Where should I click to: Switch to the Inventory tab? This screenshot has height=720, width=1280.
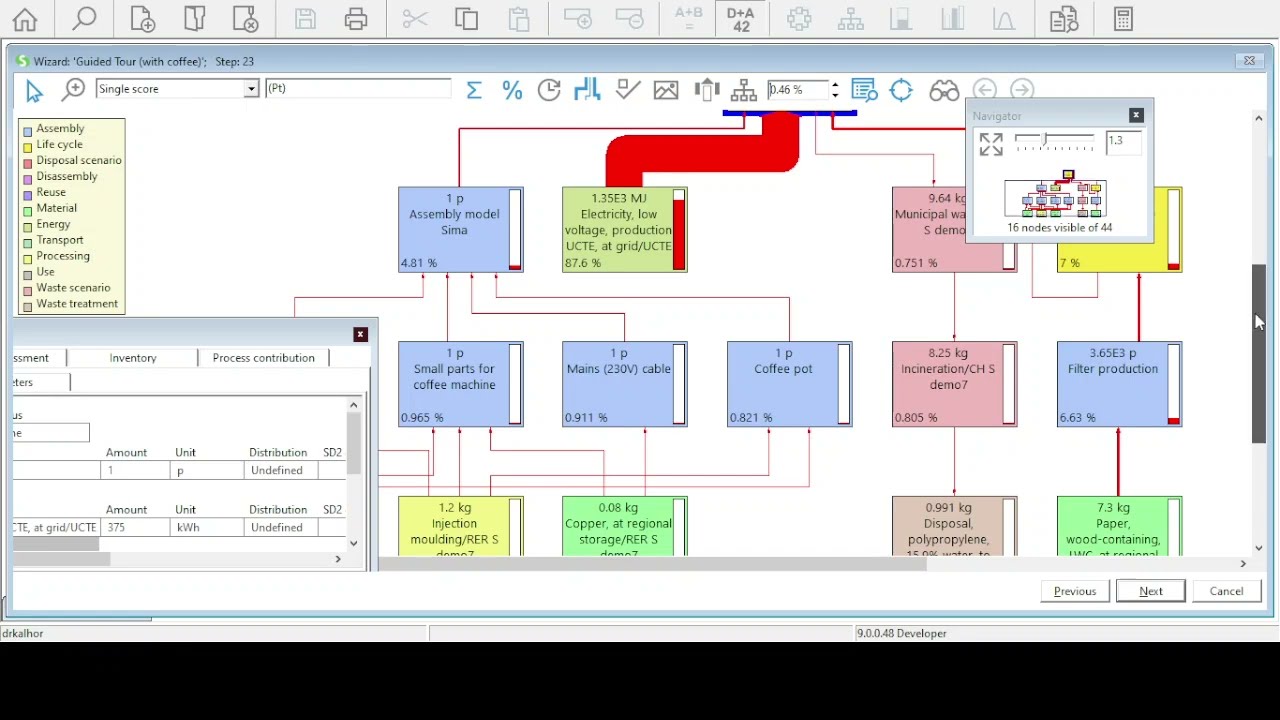(x=133, y=357)
